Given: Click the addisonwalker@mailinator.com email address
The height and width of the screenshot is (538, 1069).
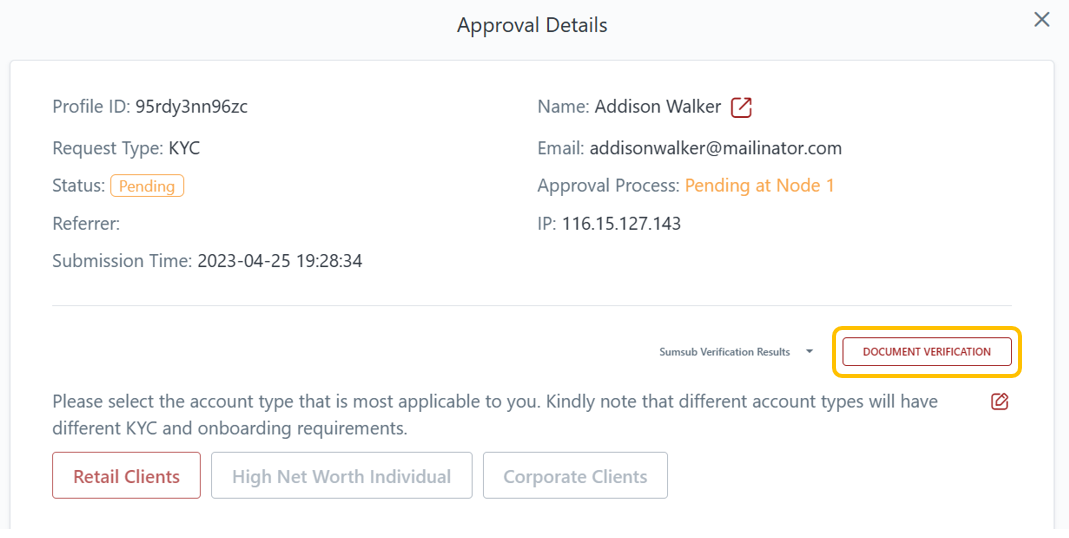Looking at the screenshot, I should [715, 148].
